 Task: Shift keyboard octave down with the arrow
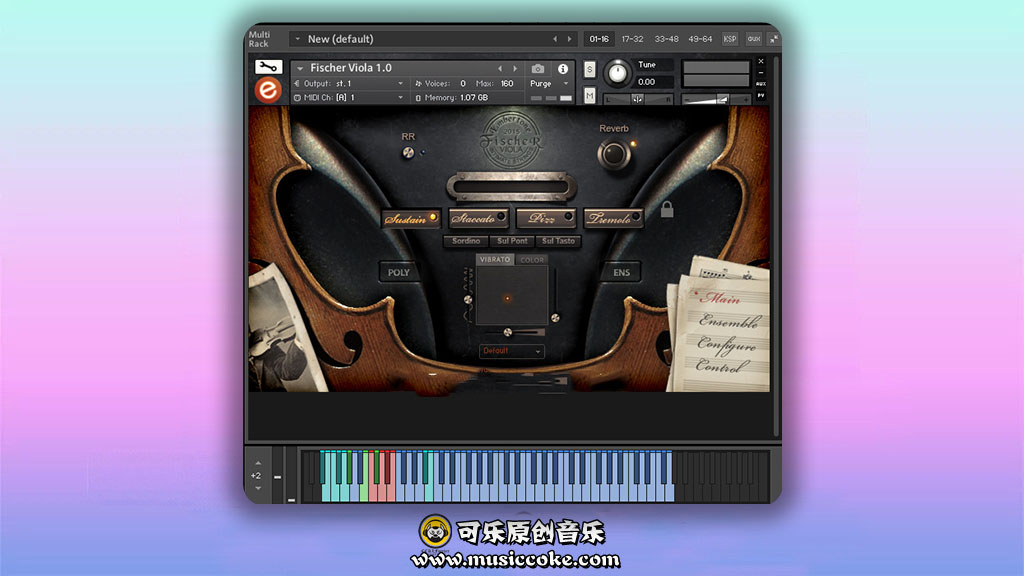point(258,488)
